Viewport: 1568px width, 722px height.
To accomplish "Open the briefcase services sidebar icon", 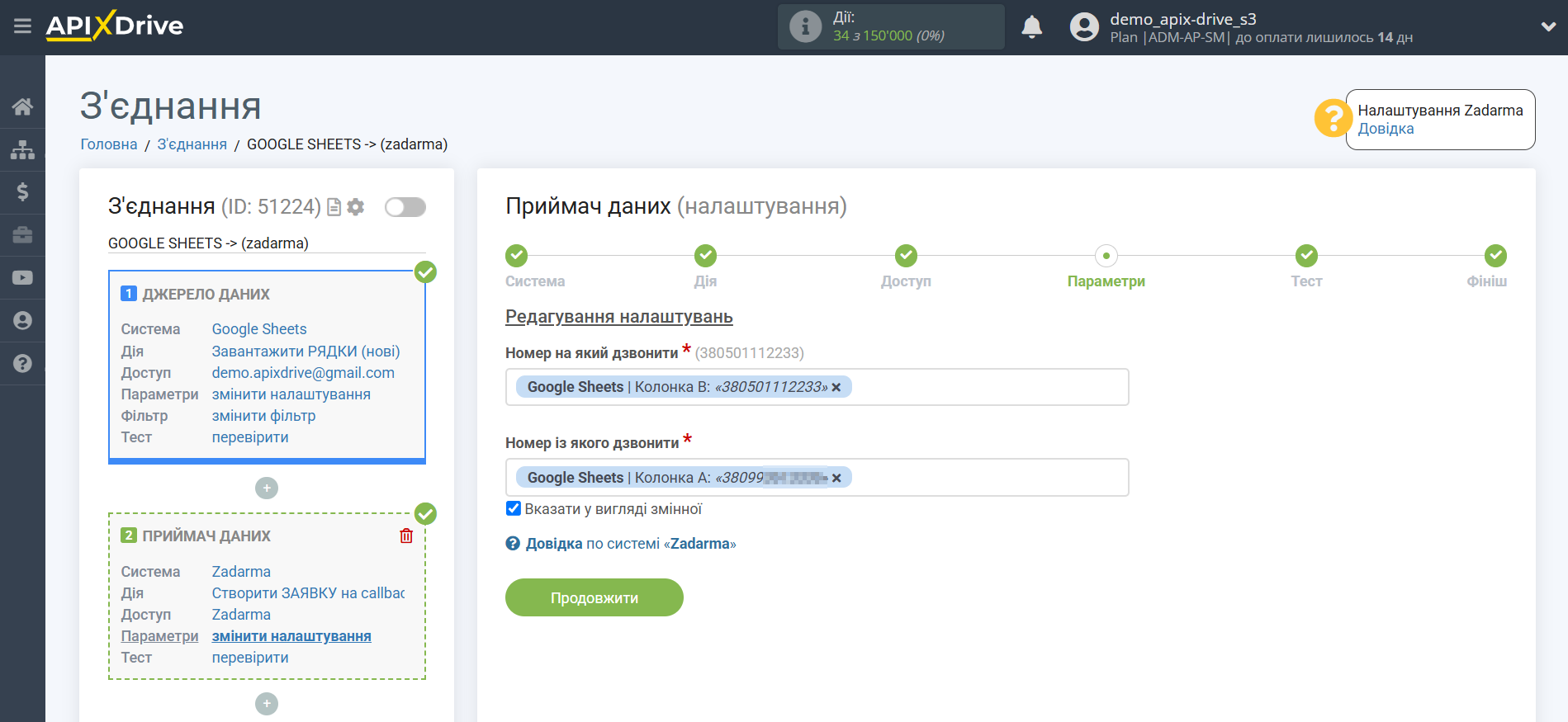I will click(22, 235).
